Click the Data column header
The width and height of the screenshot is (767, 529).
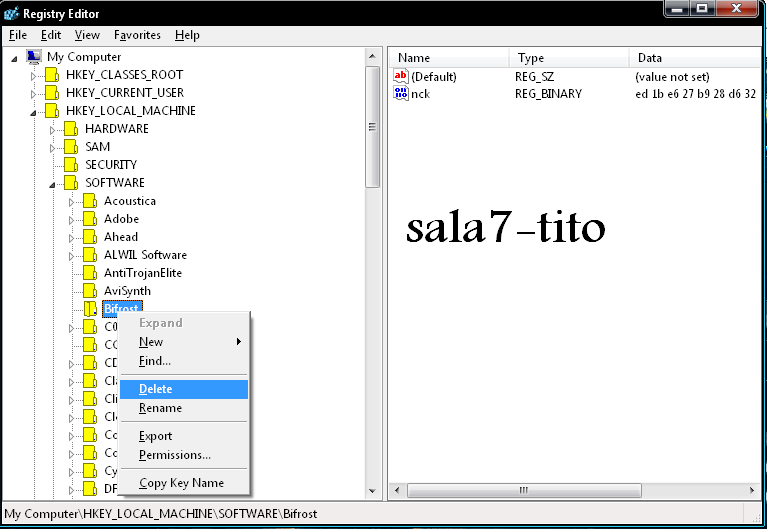point(695,58)
